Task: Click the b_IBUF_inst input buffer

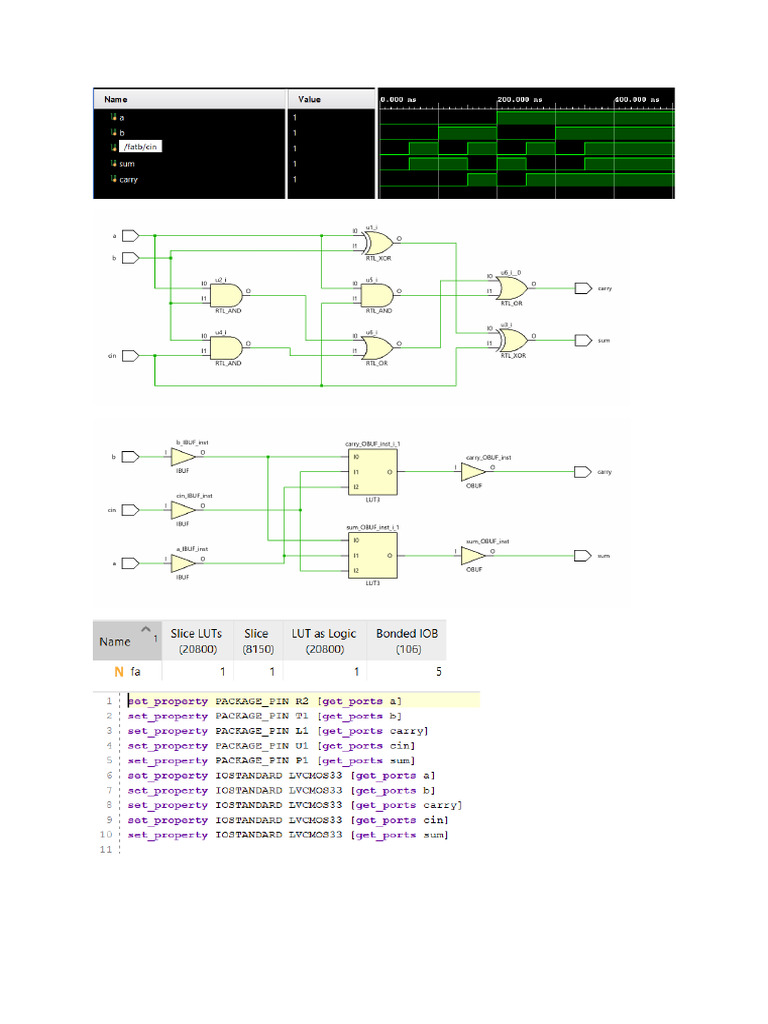Action: click(x=183, y=456)
